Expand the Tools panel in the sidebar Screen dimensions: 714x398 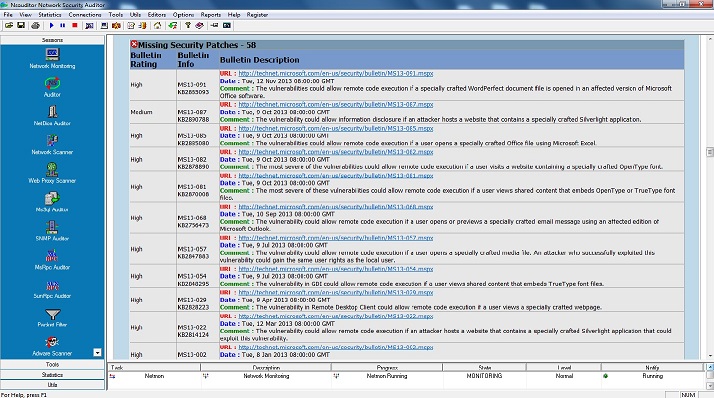[x=52, y=364]
